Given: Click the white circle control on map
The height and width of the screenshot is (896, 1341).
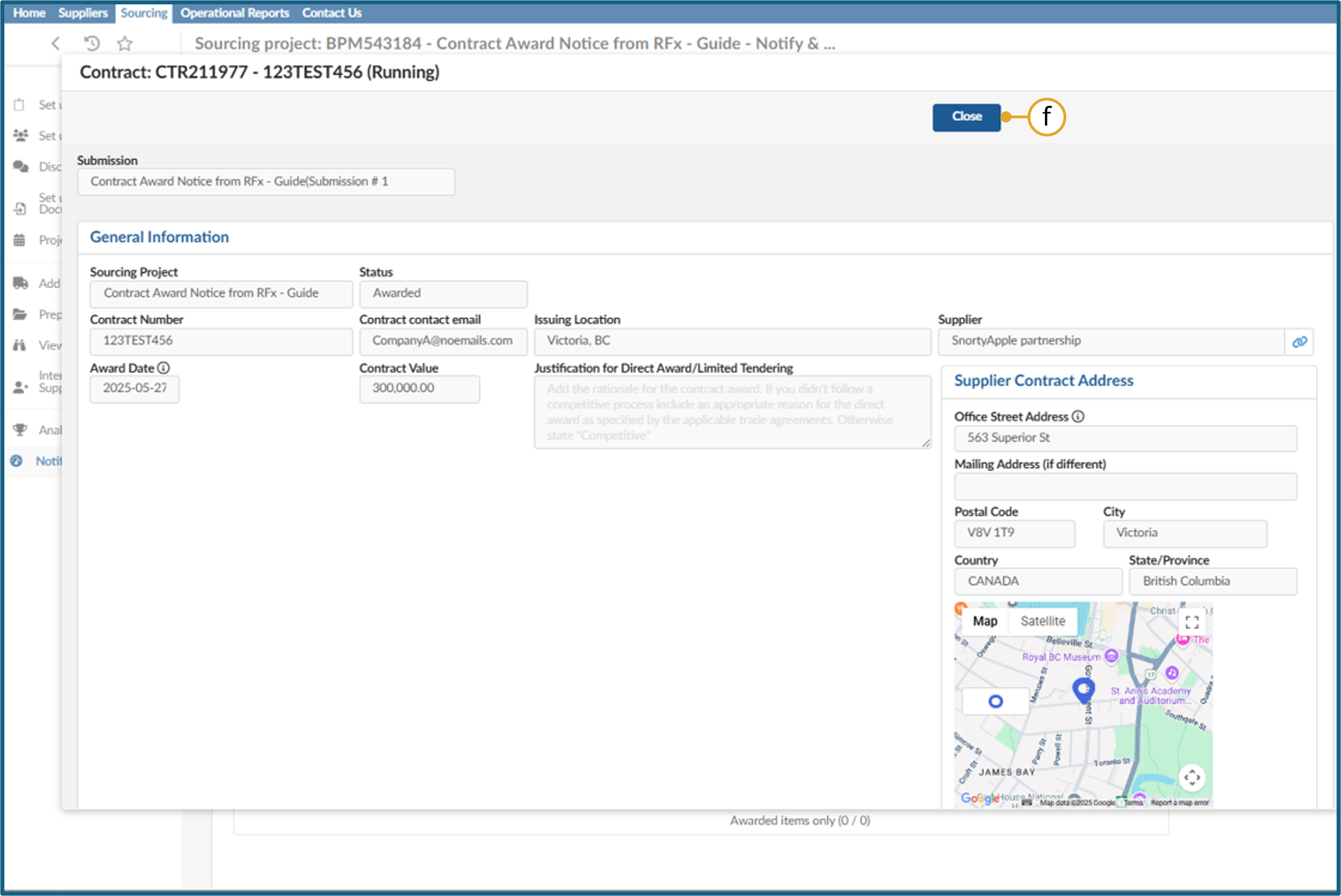Looking at the screenshot, I should point(996,701).
